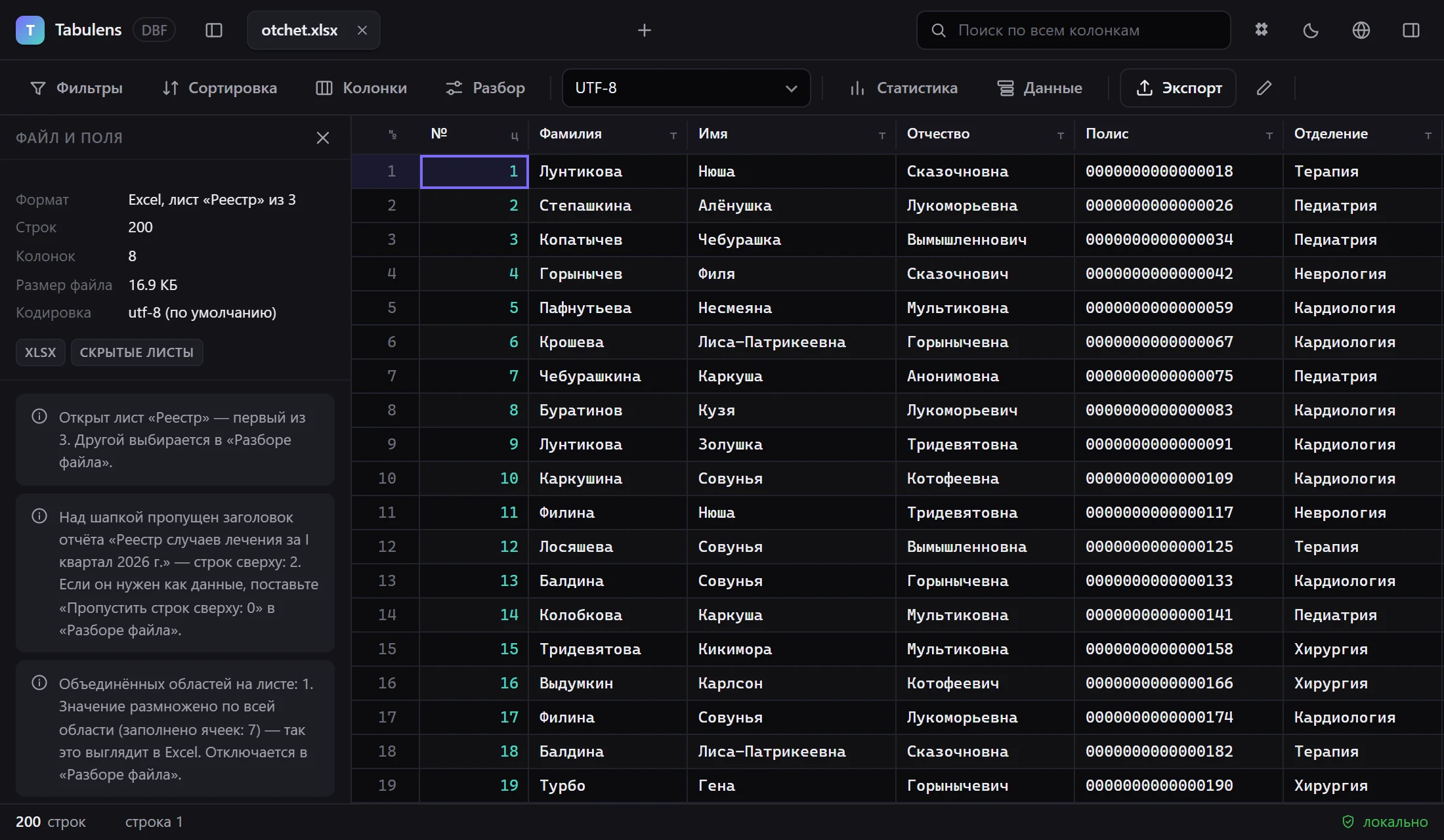Toggle dark mode moon icon
The width and height of the screenshot is (1444, 840).
[x=1311, y=30]
